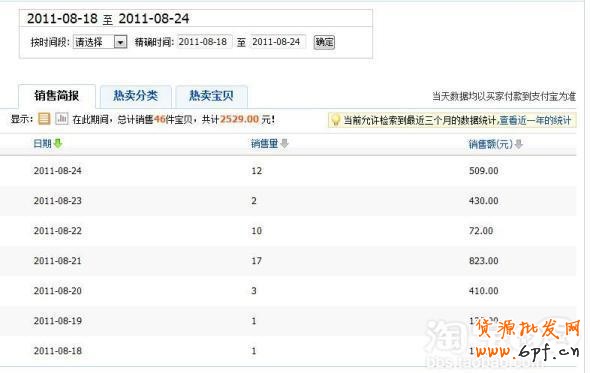
Task: Switch to list table display icon
Action: [x=44, y=119]
